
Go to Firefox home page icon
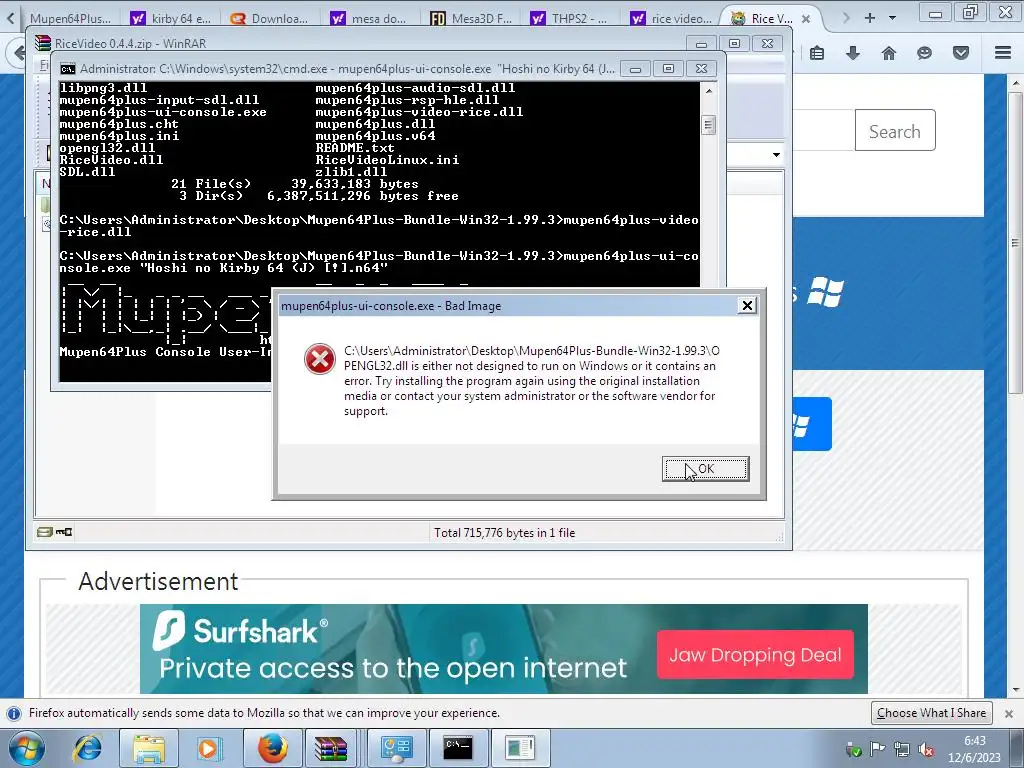(x=889, y=54)
